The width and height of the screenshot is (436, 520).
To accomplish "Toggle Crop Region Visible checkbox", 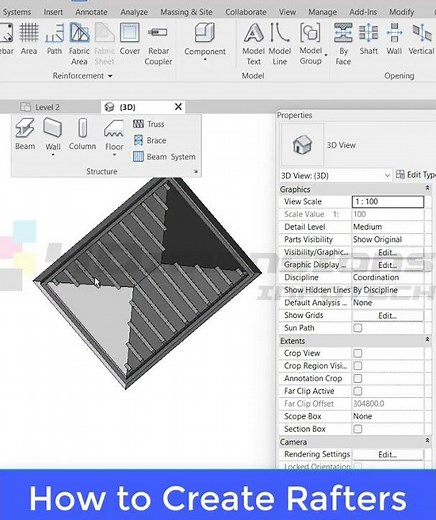I will 358,366.
